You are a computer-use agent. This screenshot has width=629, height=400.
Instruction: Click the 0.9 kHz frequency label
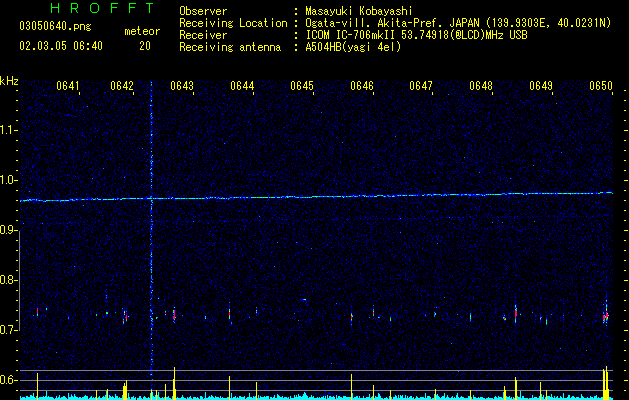(x=9, y=230)
